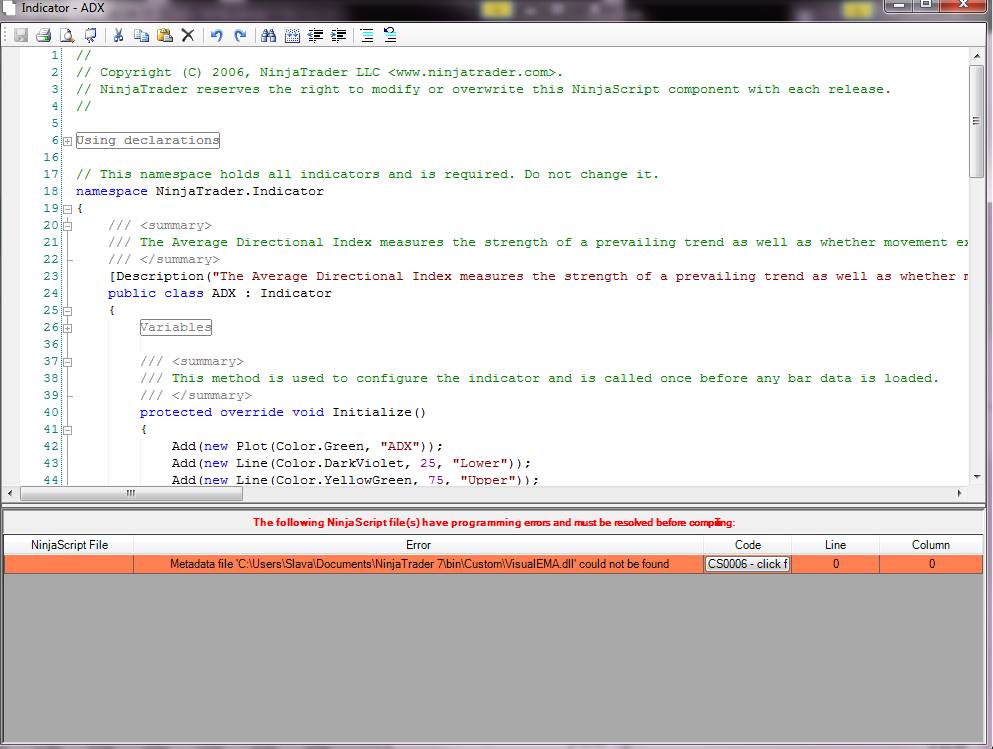Click the [Description attribute line 23

(x=538, y=276)
